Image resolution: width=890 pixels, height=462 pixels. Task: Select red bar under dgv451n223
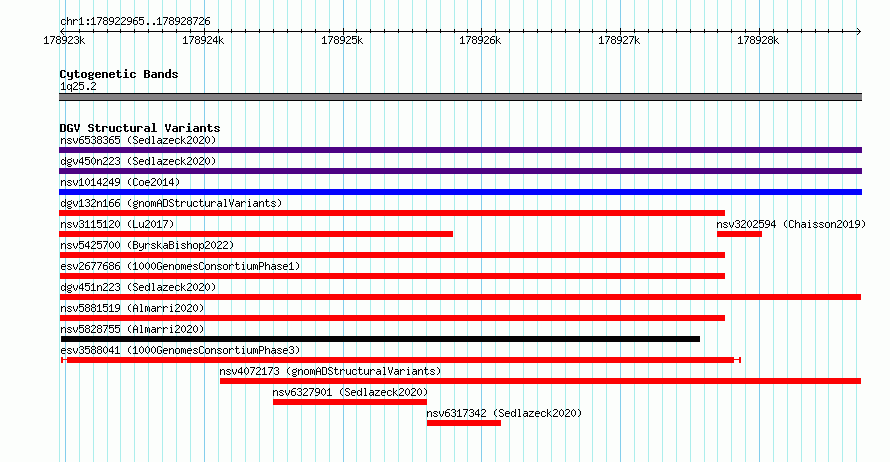point(460,297)
